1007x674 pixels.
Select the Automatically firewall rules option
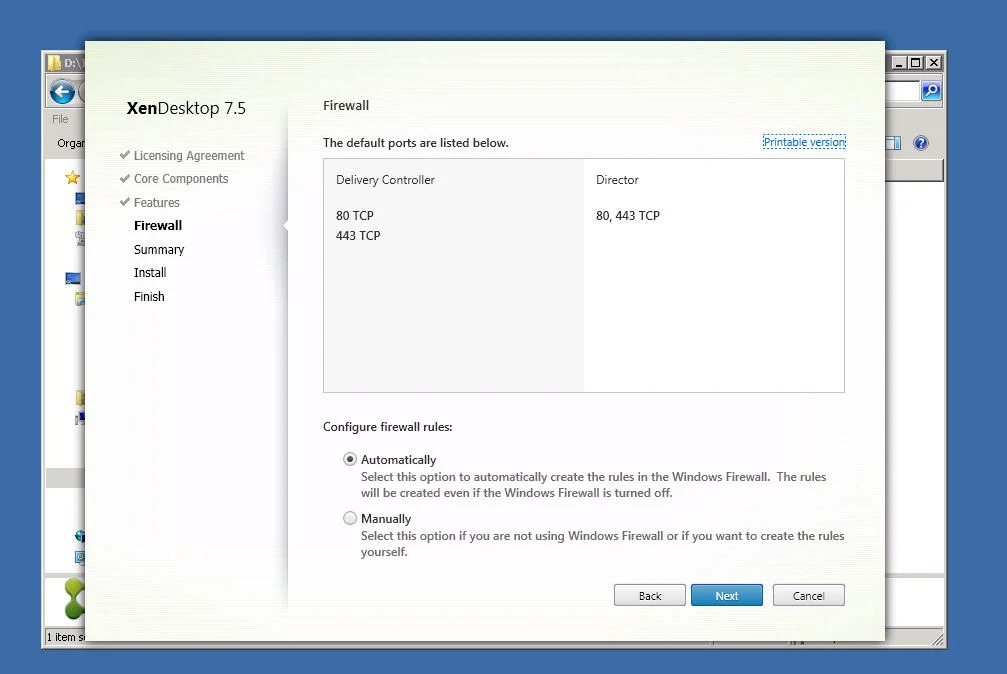pos(349,459)
